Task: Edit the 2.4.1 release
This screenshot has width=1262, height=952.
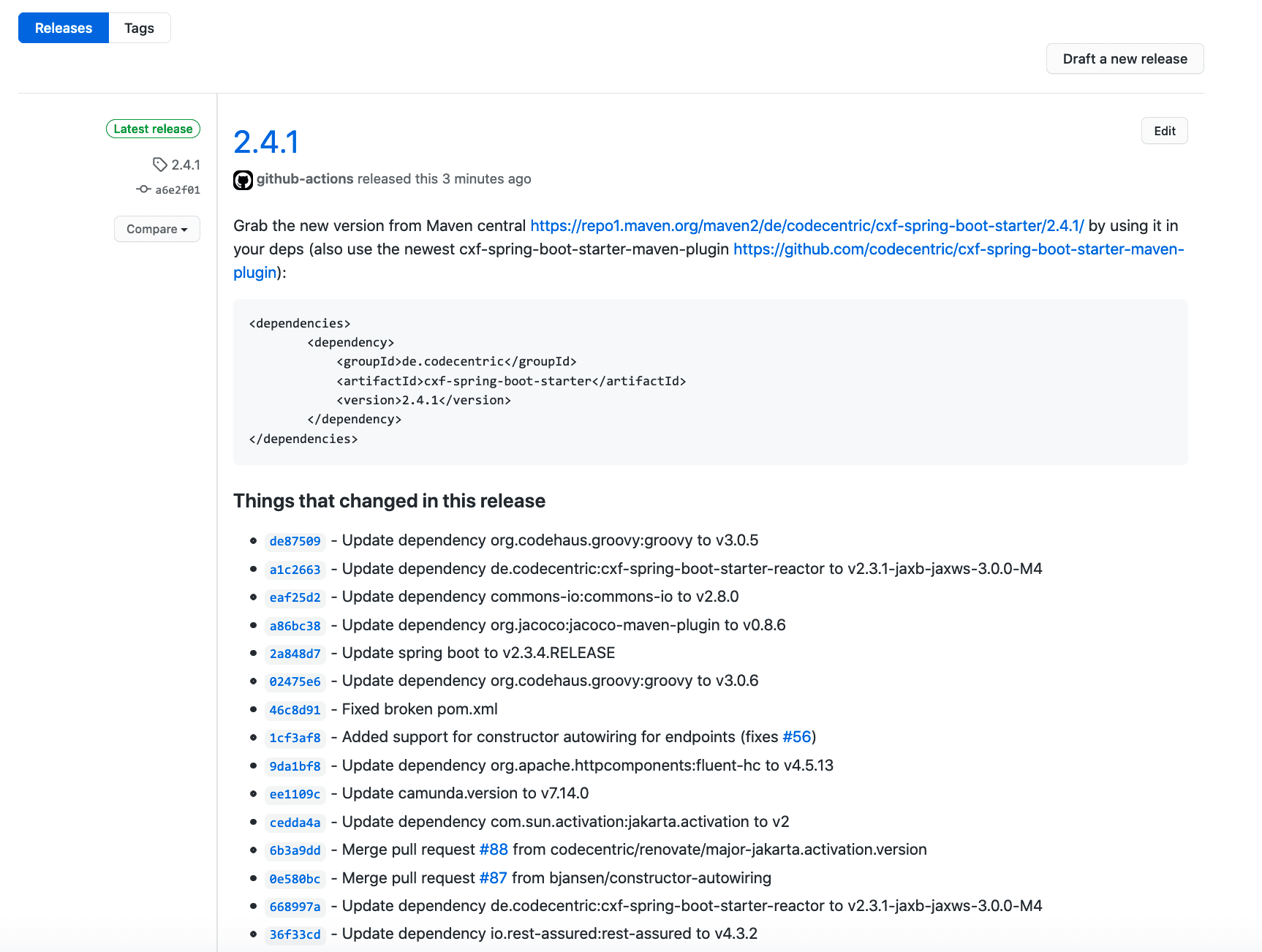Action: (x=1164, y=131)
